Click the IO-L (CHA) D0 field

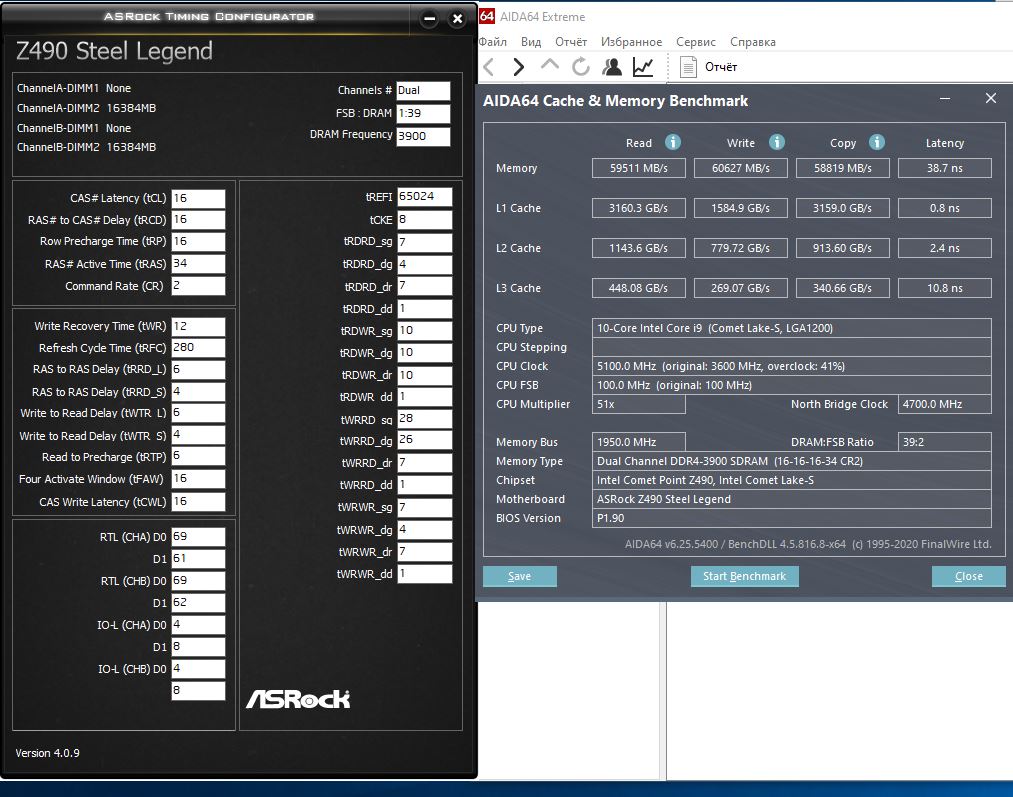click(198, 625)
